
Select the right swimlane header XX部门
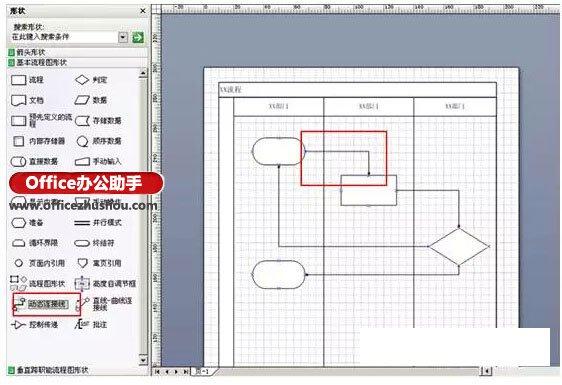pos(455,106)
